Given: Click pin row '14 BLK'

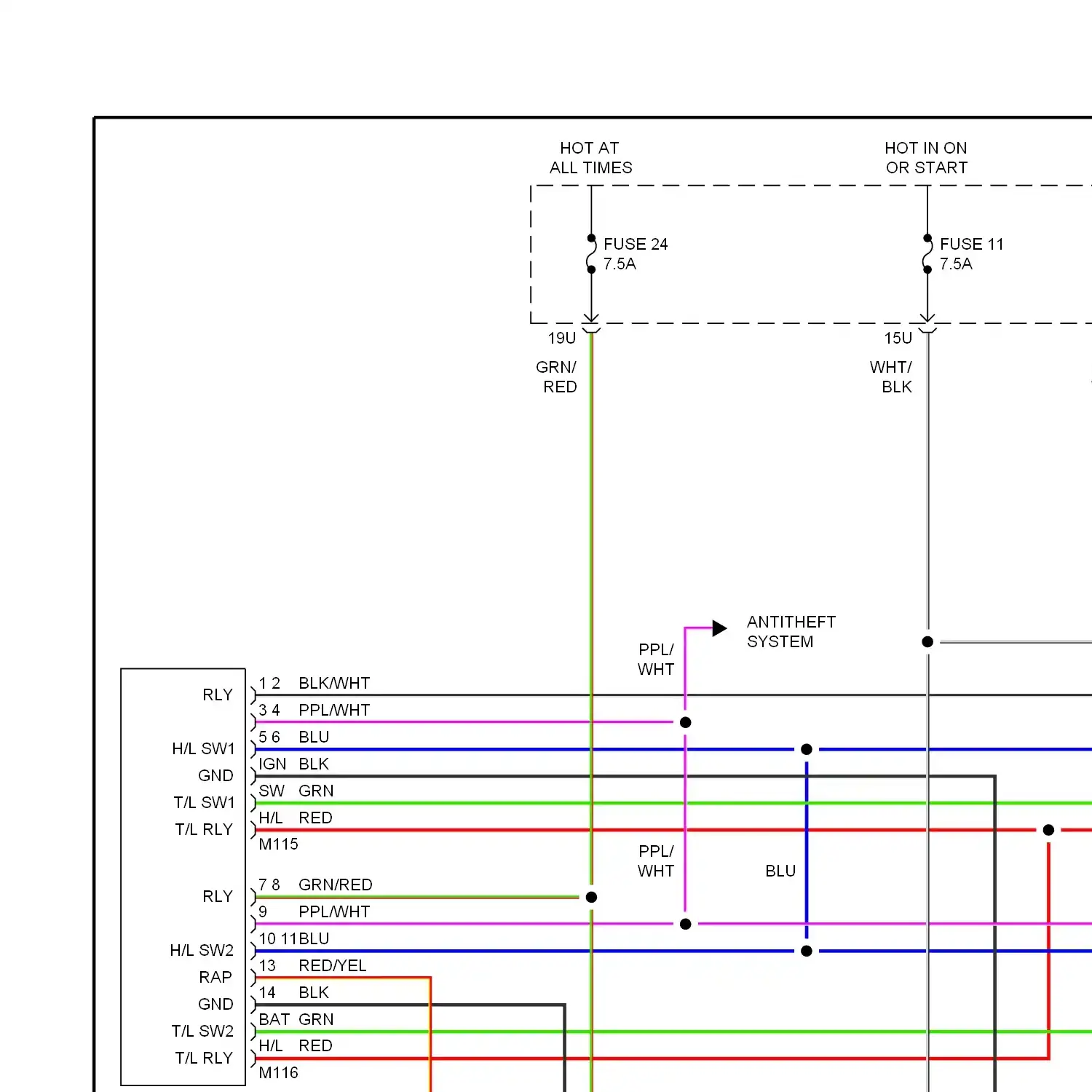Looking at the screenshot, I should tap(294, 993).
